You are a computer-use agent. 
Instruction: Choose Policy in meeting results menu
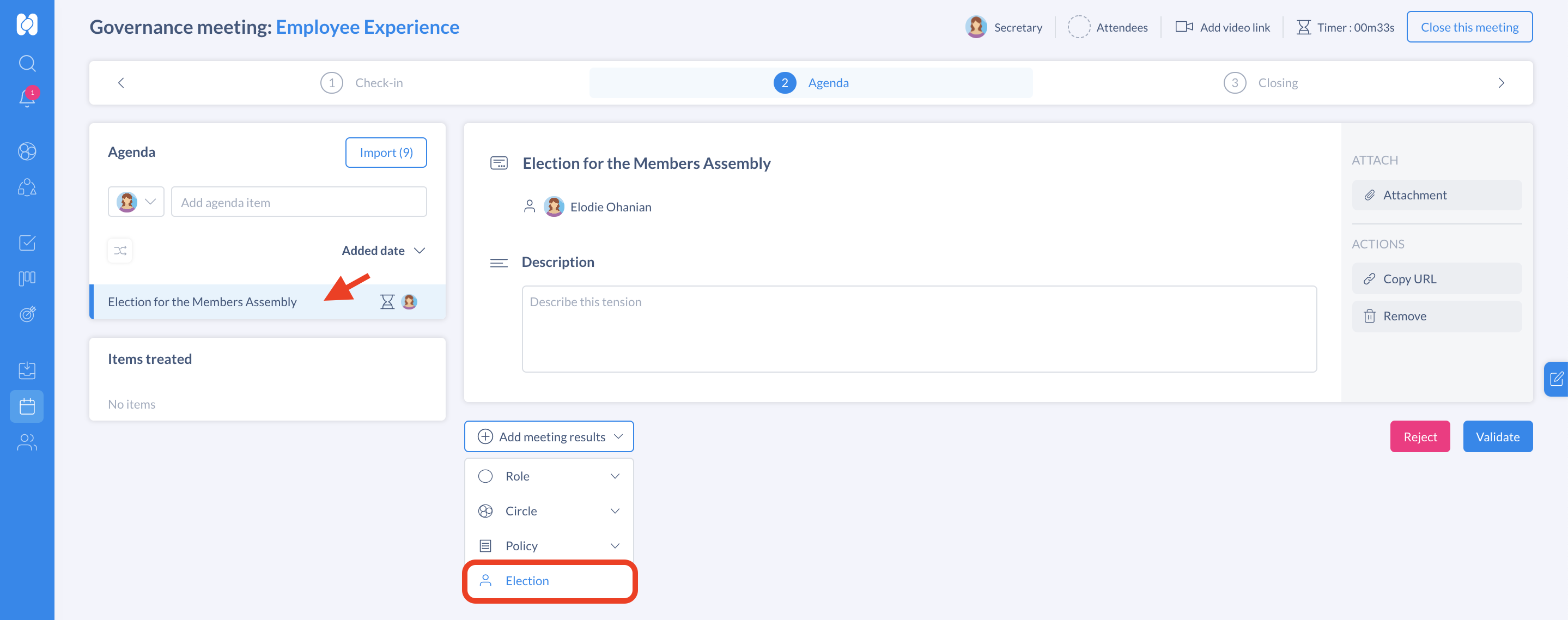click(x=550, y=545)
